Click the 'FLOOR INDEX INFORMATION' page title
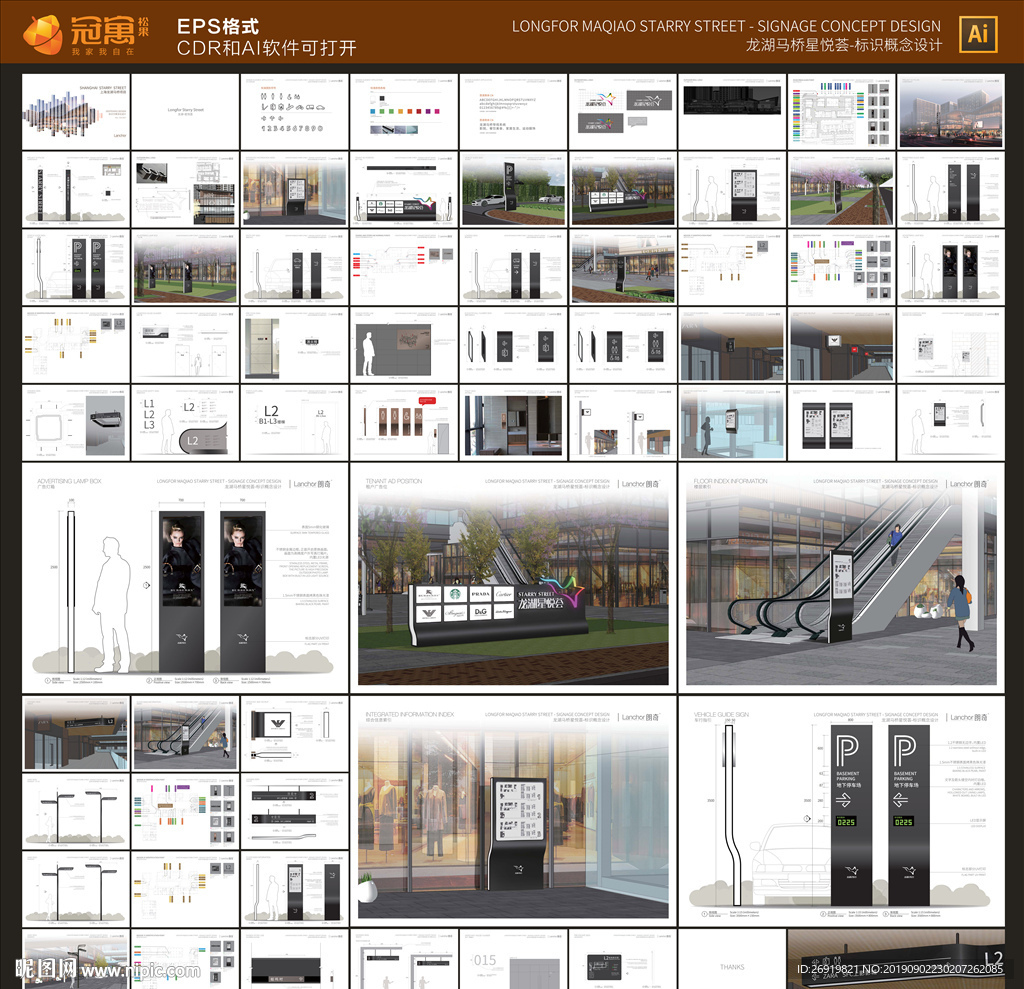 730,481
